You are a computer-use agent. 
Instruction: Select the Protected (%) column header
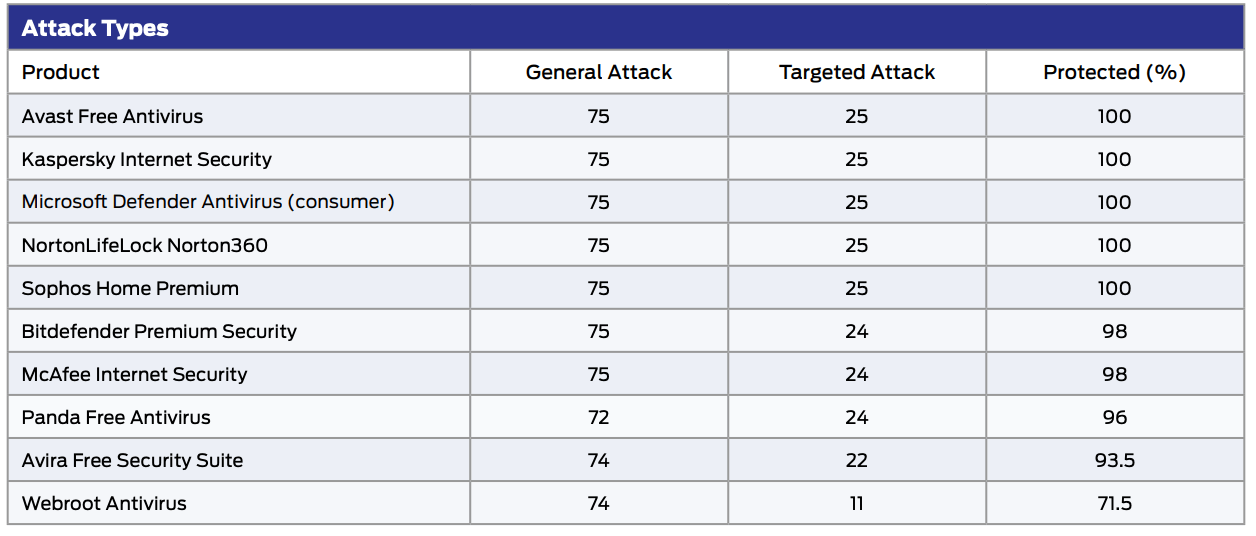(1114, 72)
